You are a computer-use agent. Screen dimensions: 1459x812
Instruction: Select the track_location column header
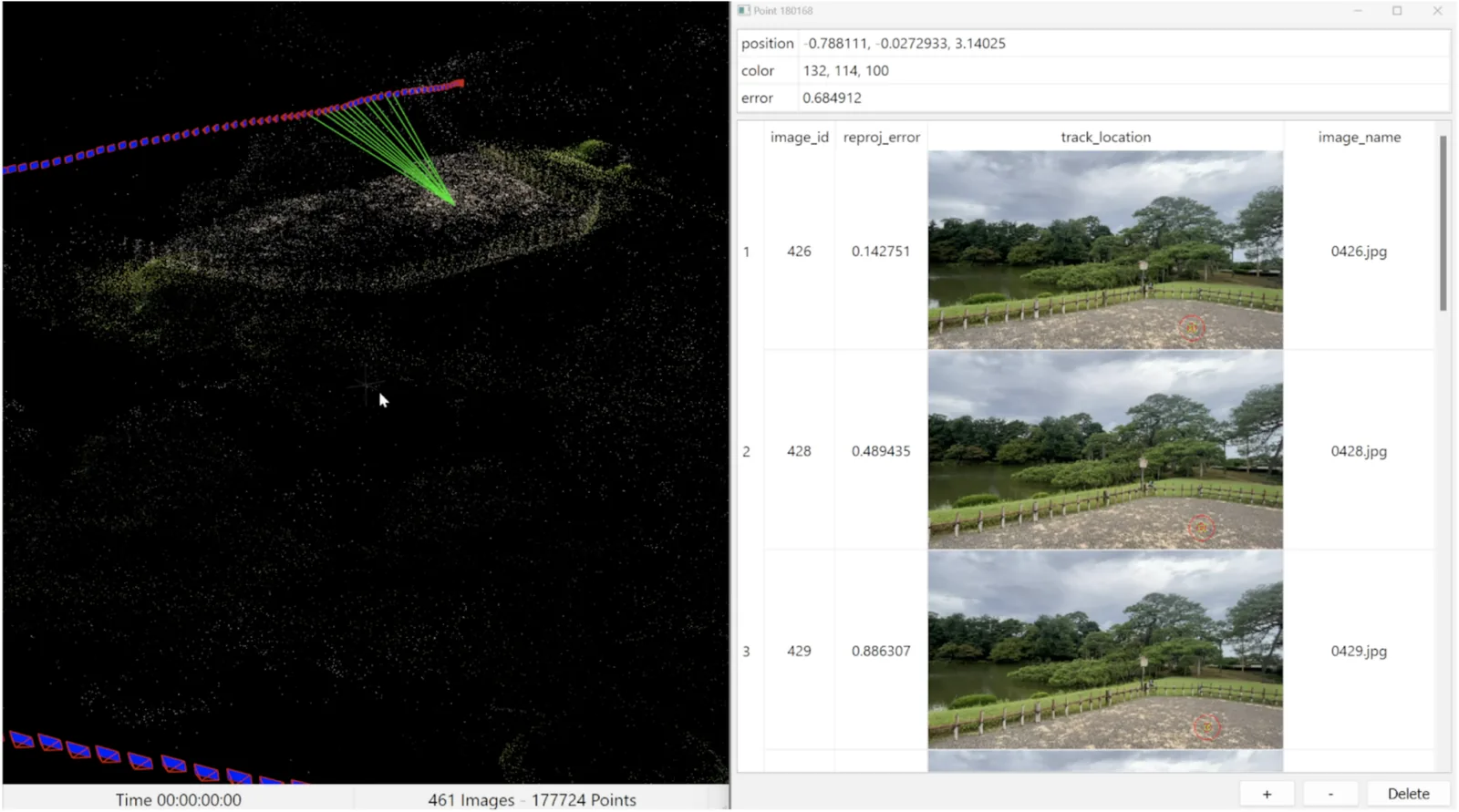coord(1105,137)
